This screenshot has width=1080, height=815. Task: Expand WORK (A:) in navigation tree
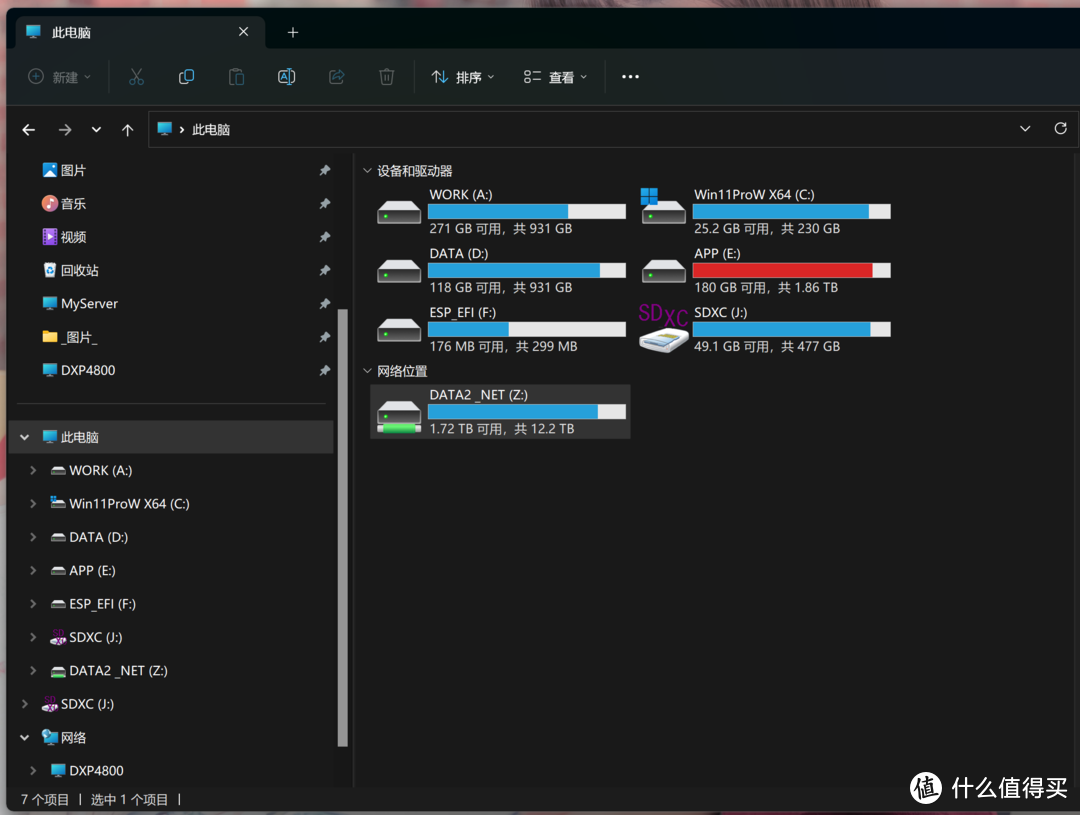[x=33, y=470]
